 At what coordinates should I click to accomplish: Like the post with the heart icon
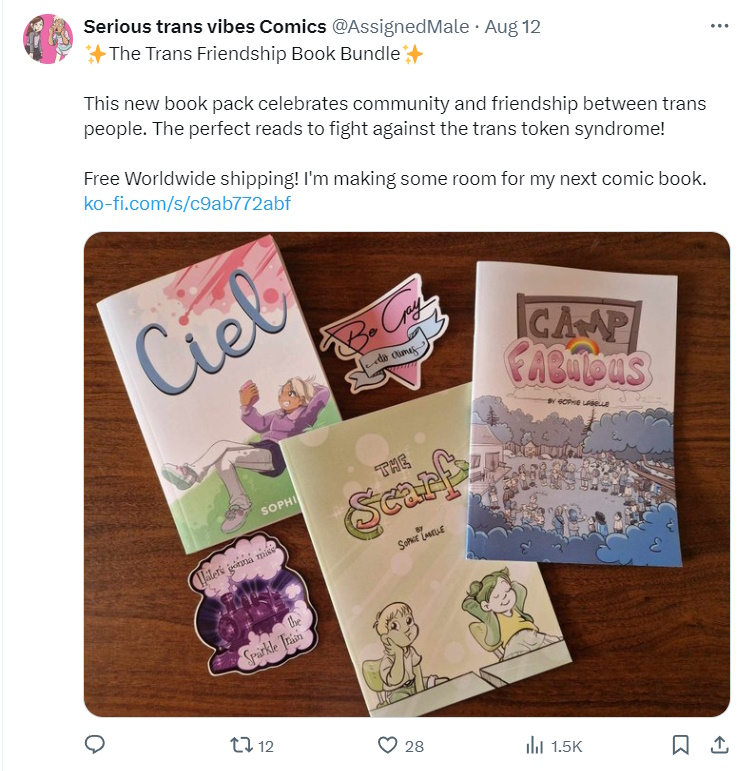click(x=388, y=745)
